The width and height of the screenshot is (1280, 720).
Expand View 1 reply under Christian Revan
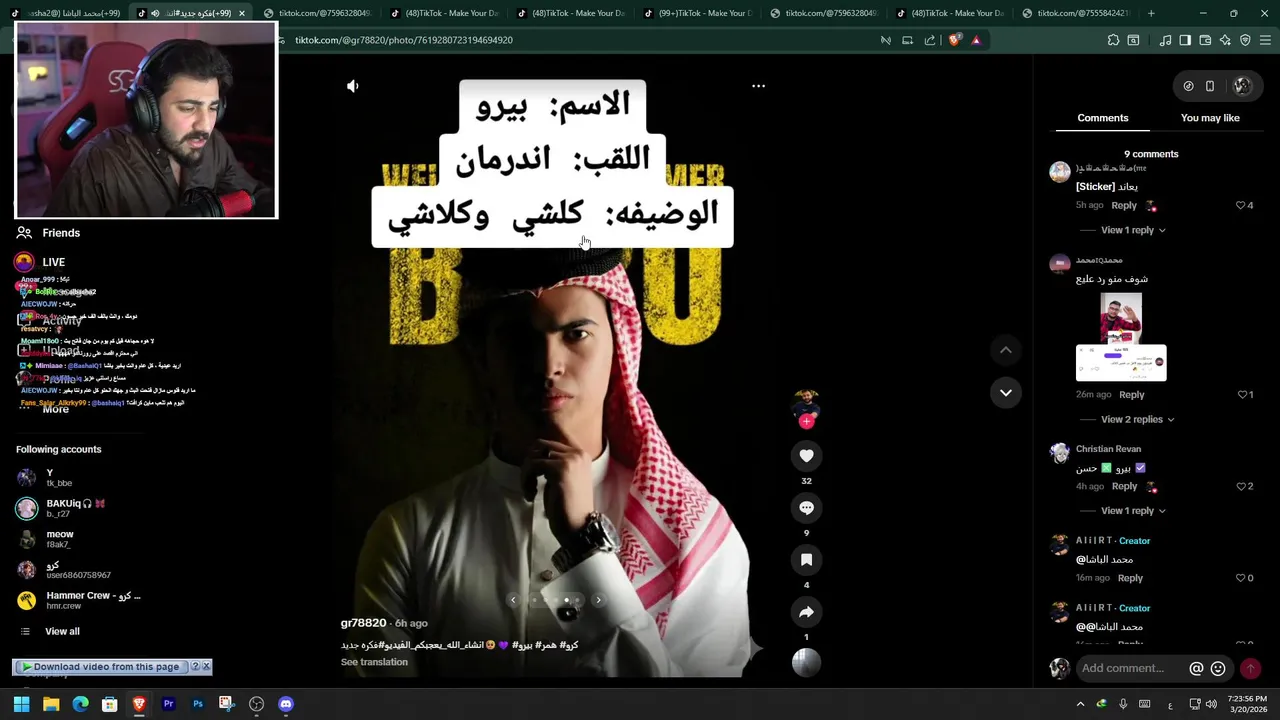pyautogui.click(x=1133, y=511)
